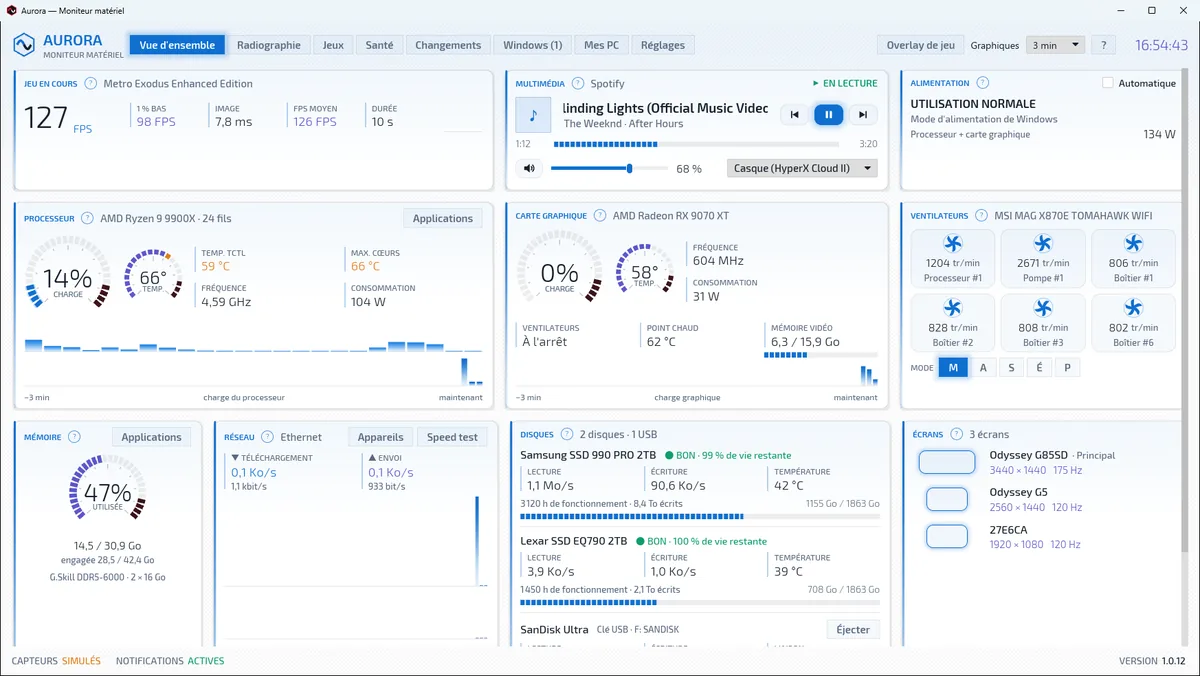Enable the Automatique power checkbox
The height and width of the screenshot is (676, 1200).
(x=1107, y=83)
